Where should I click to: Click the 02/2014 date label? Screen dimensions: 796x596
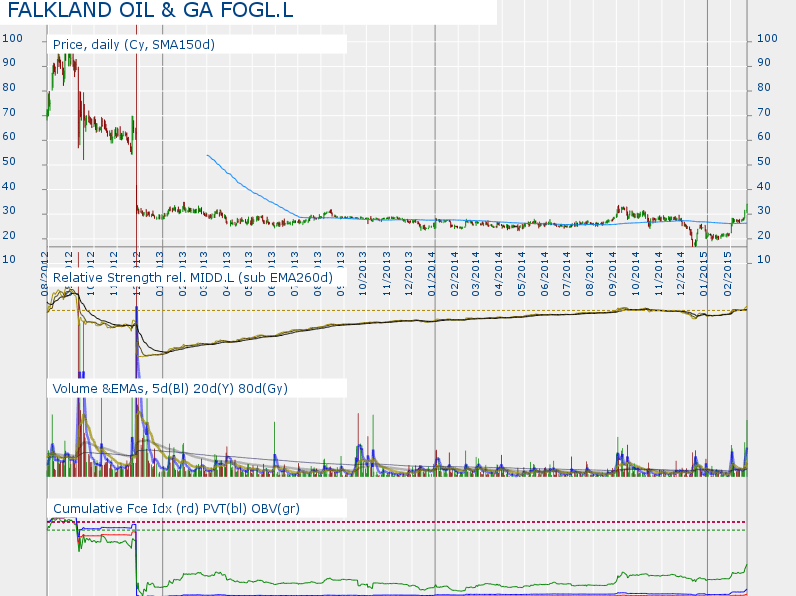[454, 274]
